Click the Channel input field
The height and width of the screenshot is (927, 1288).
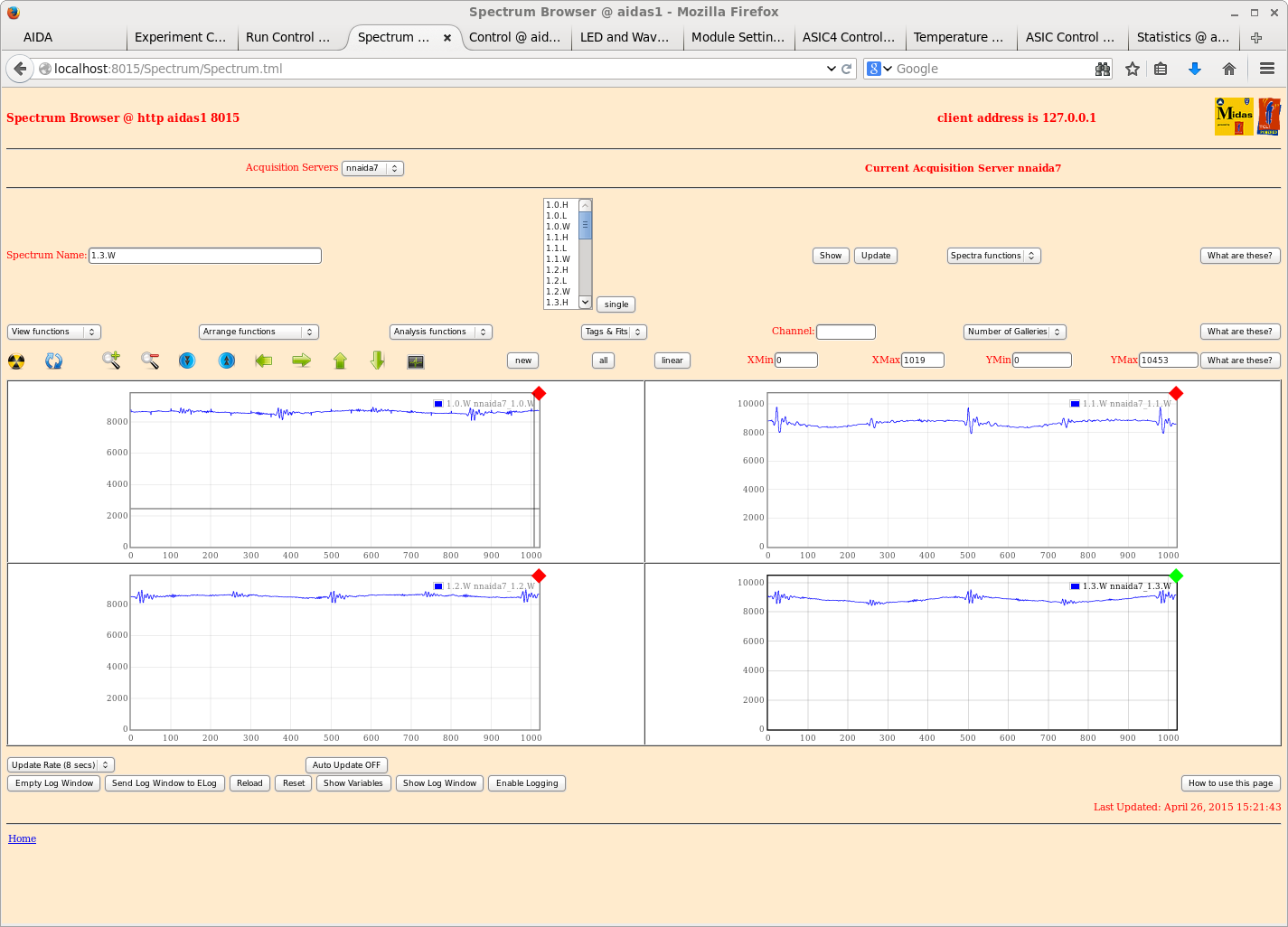coord(846,332)
